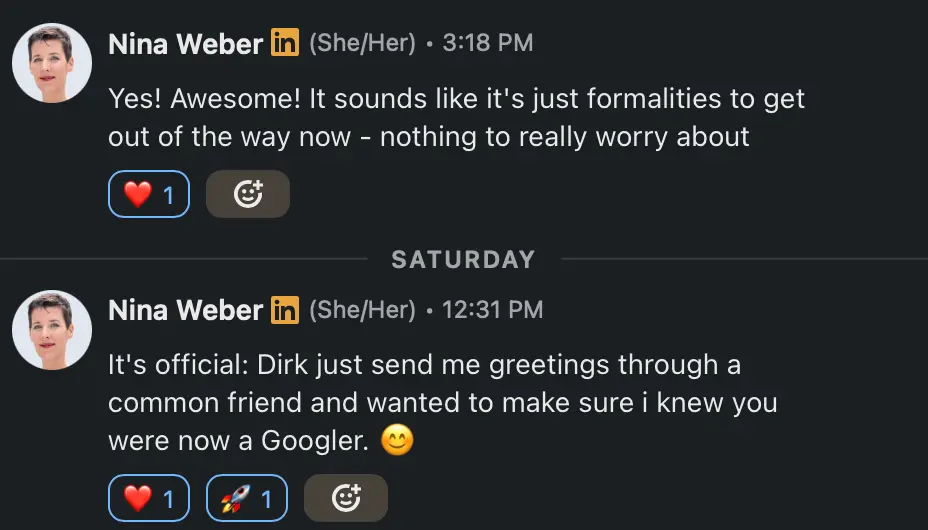The image size is (928, 530).
Task: Click the smiling emoji after 'Googler.'
Action: pyautogui.click(x=397, y=442)
